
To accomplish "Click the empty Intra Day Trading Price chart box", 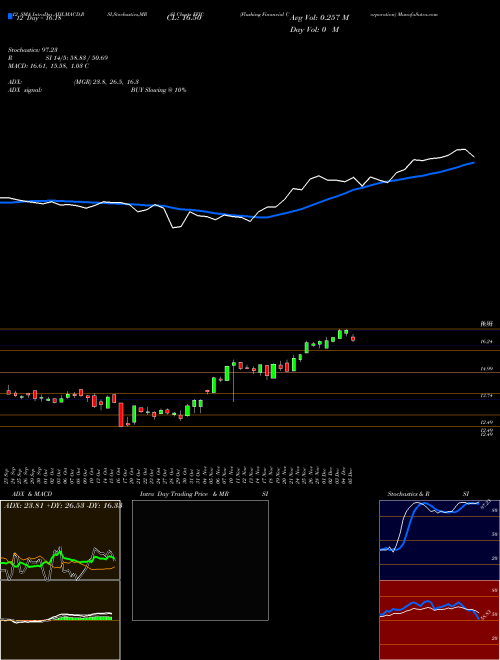I will [200, 560].
